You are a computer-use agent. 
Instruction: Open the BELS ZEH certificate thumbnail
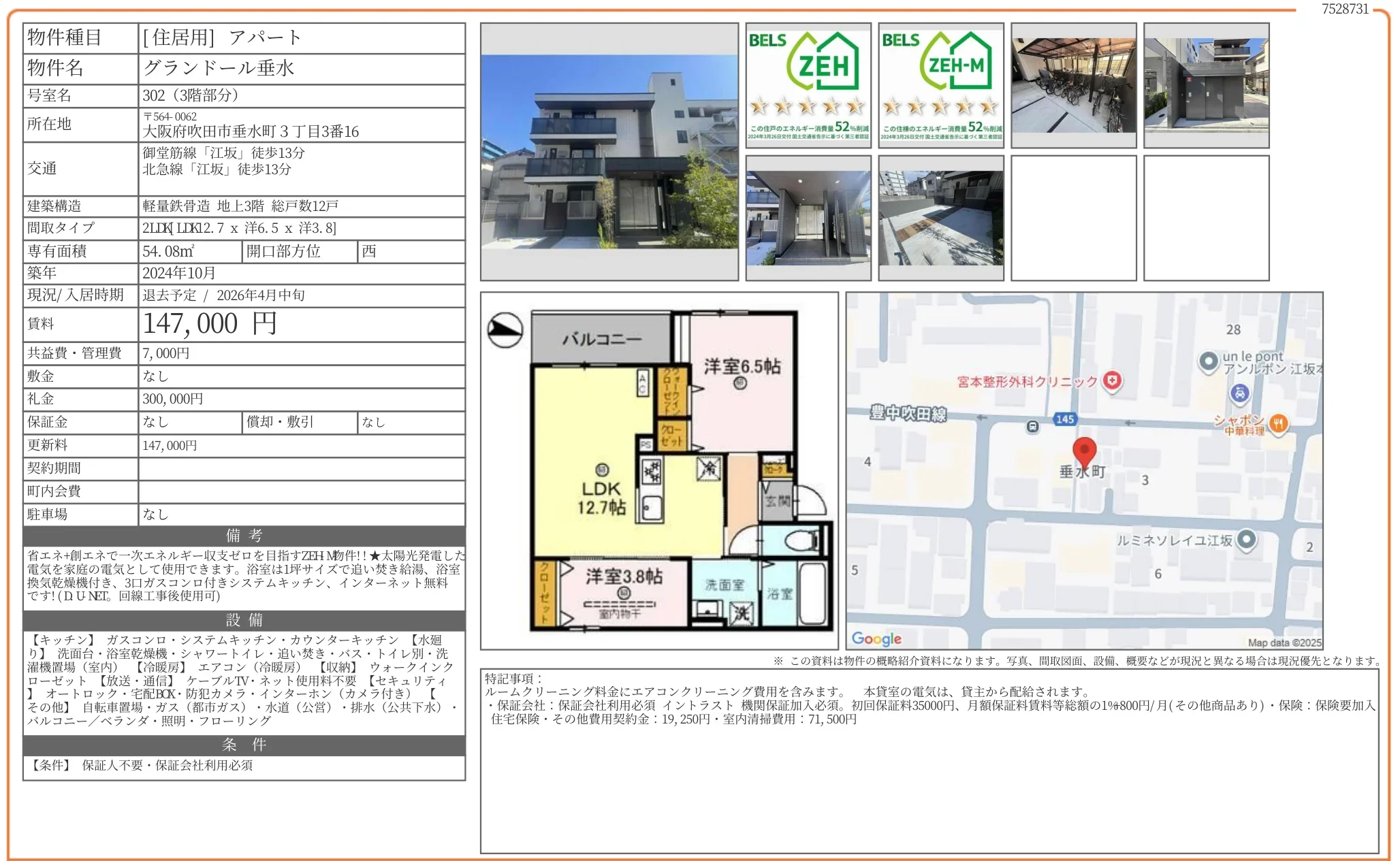(808, 85)
